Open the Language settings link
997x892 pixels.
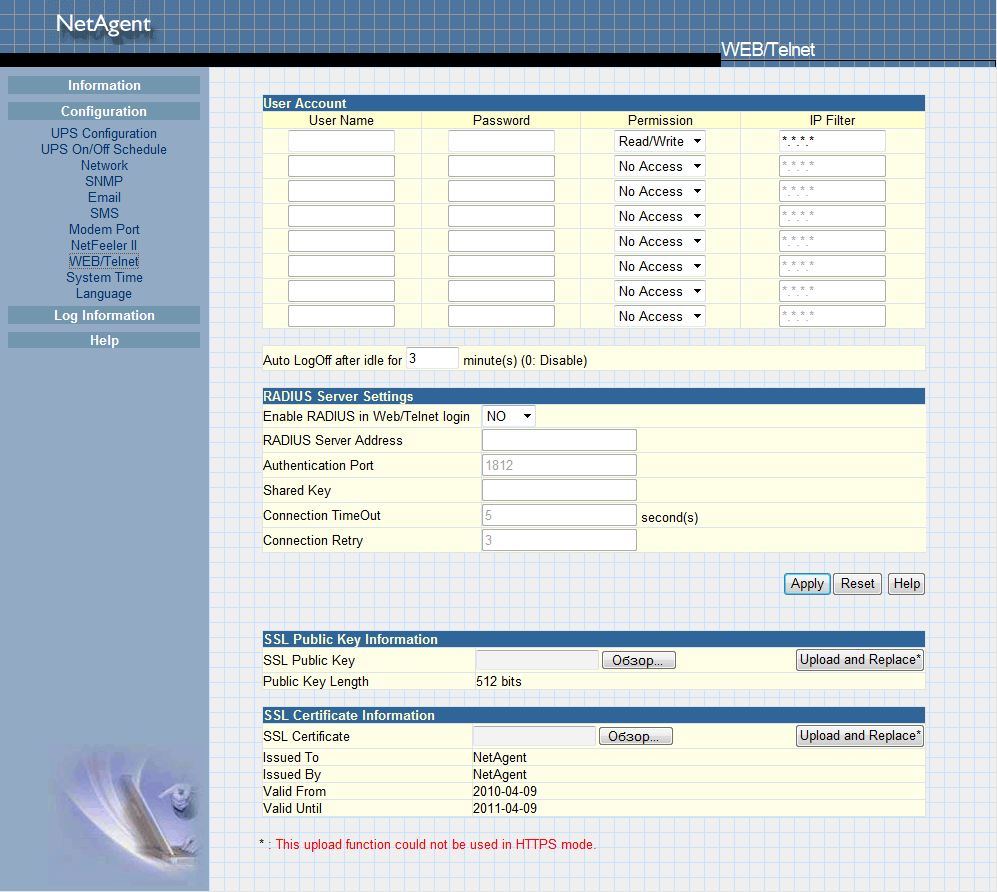(x=104, y=294)
